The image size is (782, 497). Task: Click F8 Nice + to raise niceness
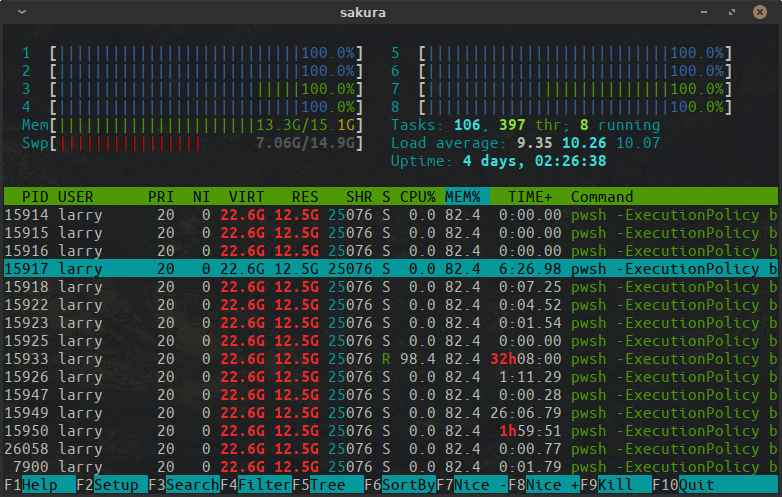(544, 485)
